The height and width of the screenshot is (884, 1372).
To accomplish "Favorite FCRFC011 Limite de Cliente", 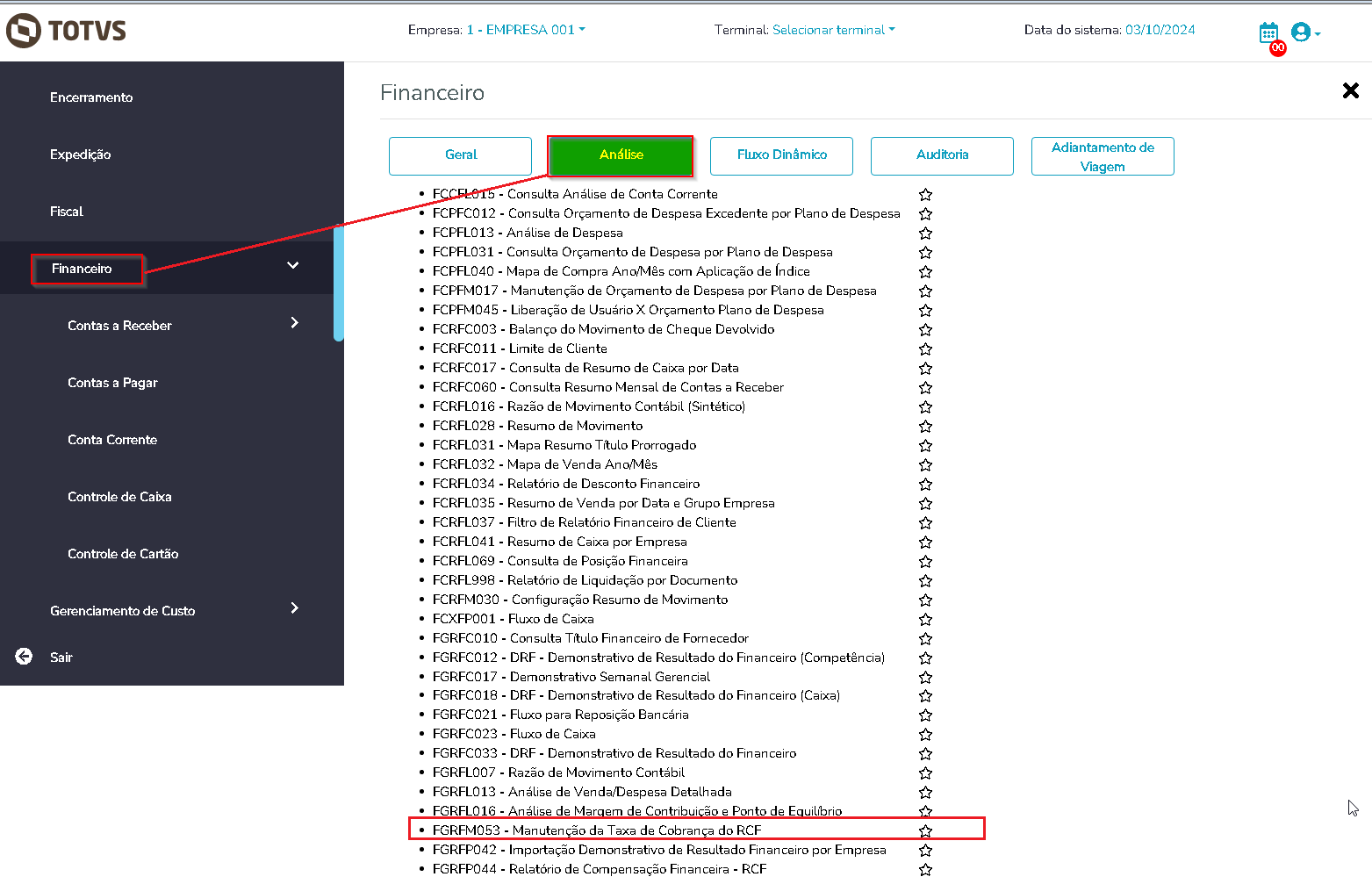I will pyautogui.click(x=925, y=349).
